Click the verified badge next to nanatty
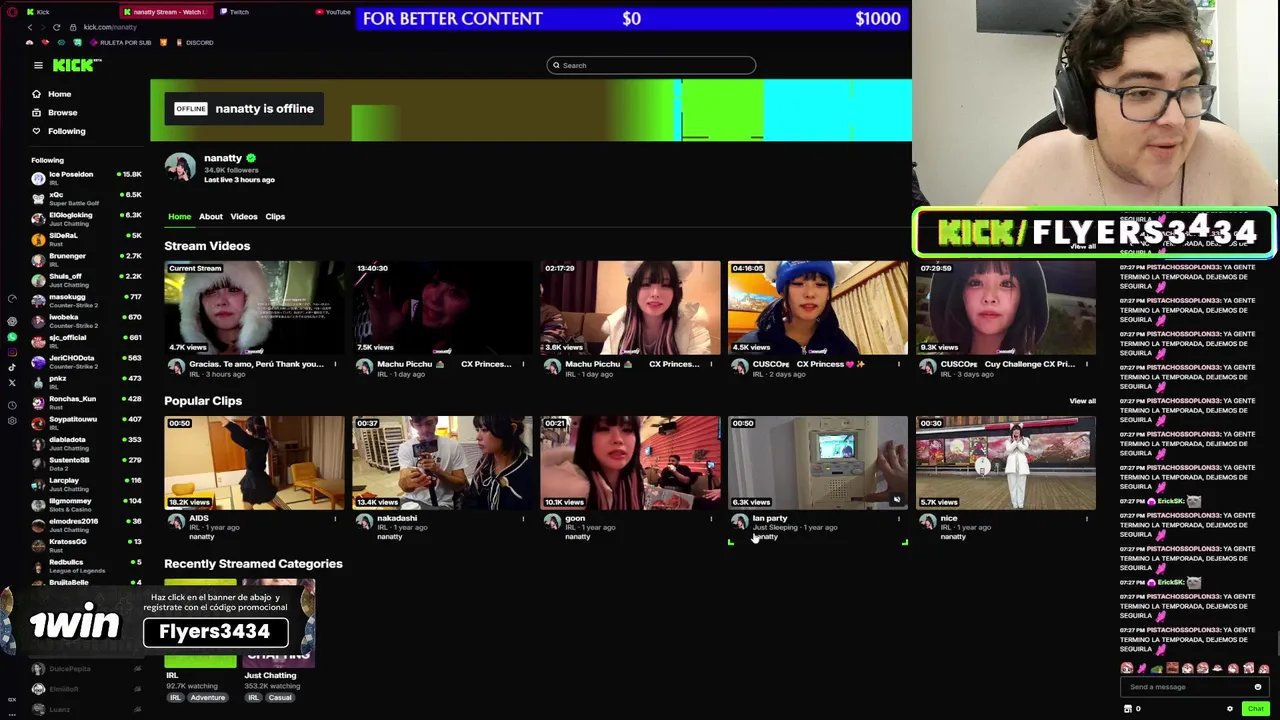Image resolution: width=1280 pixels, height=720 pixels. 251,158
